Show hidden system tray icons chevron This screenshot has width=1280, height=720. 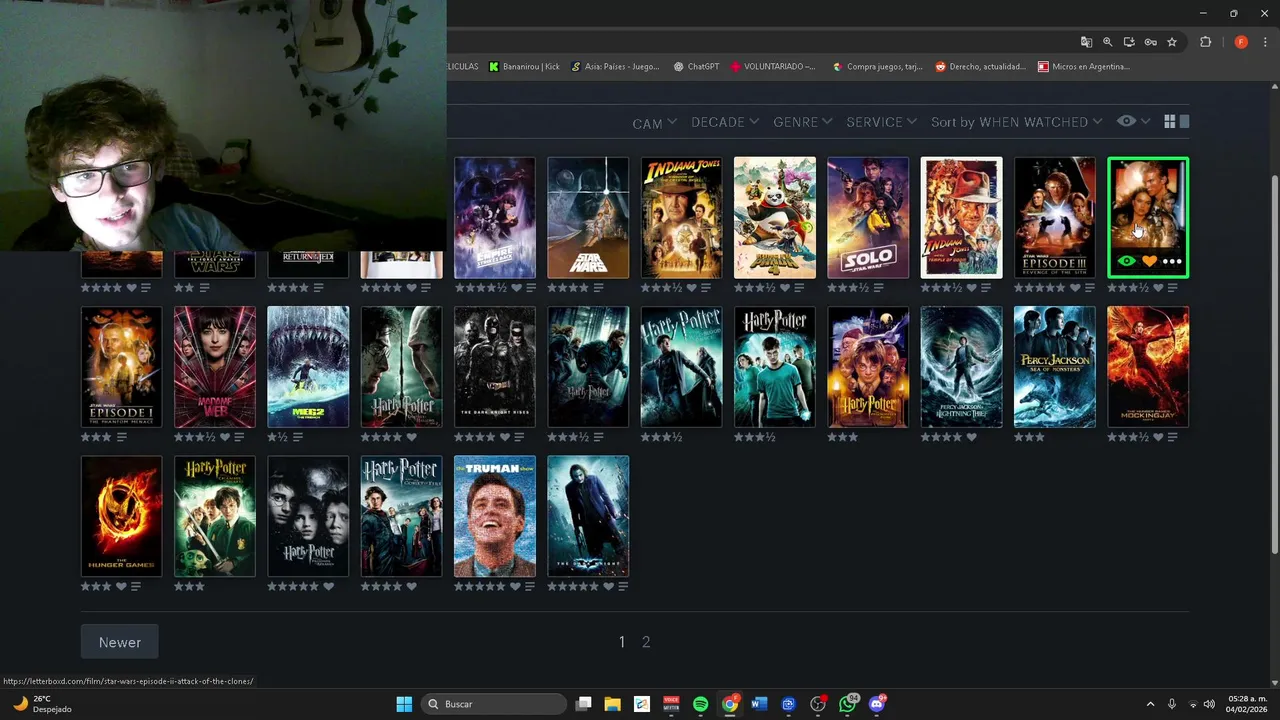coord(1150,704)
